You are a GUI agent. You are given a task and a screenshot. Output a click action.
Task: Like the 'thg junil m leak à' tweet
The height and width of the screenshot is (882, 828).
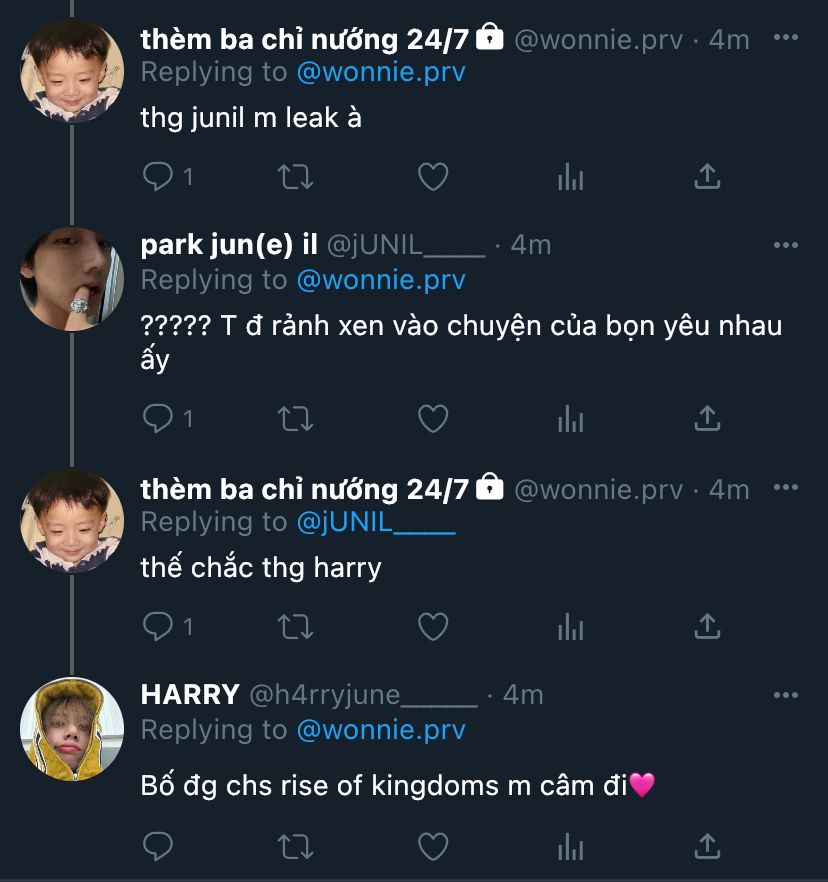point(432,177)
